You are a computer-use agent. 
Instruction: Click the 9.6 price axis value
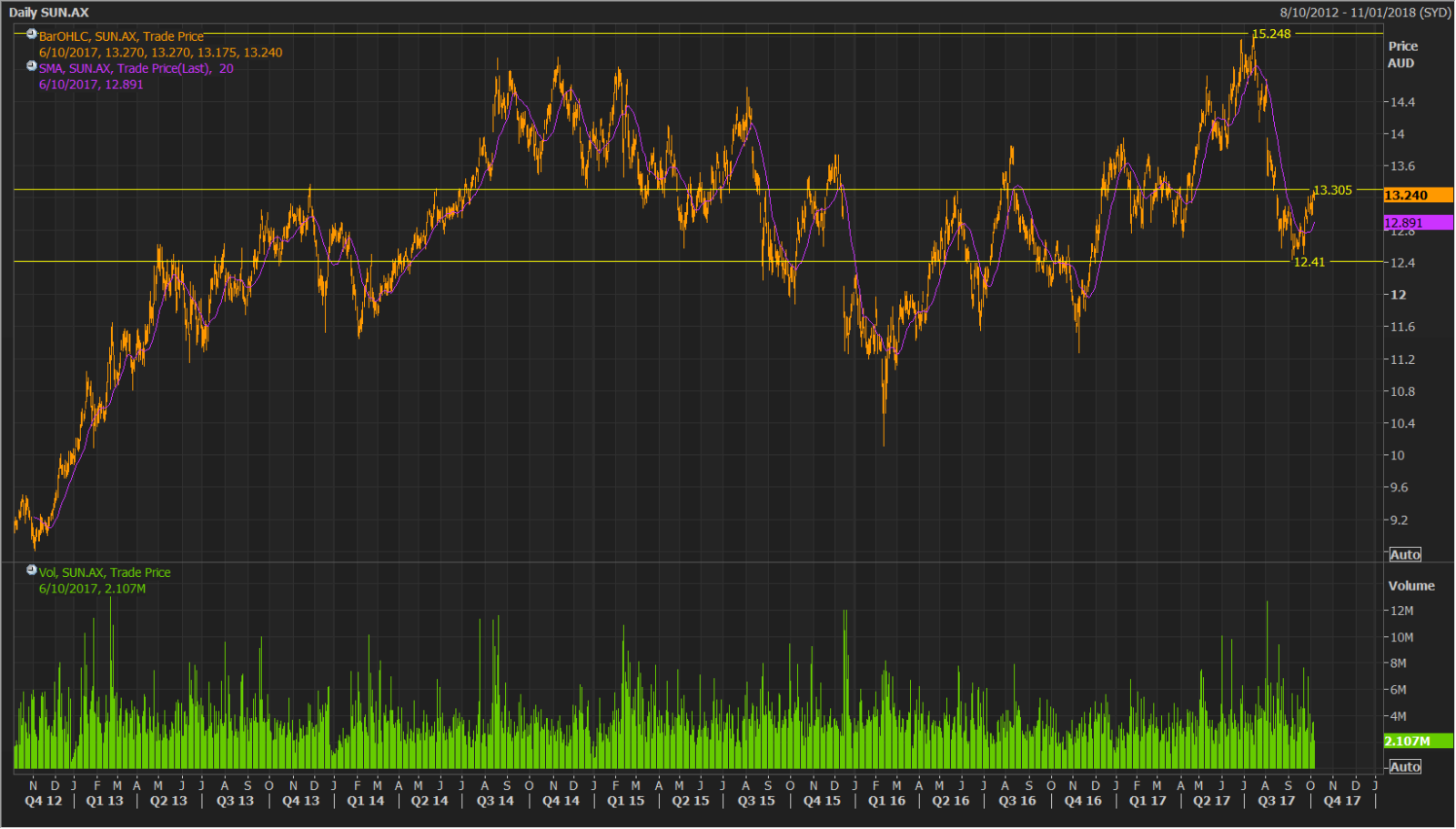[x=1399, y=488]
